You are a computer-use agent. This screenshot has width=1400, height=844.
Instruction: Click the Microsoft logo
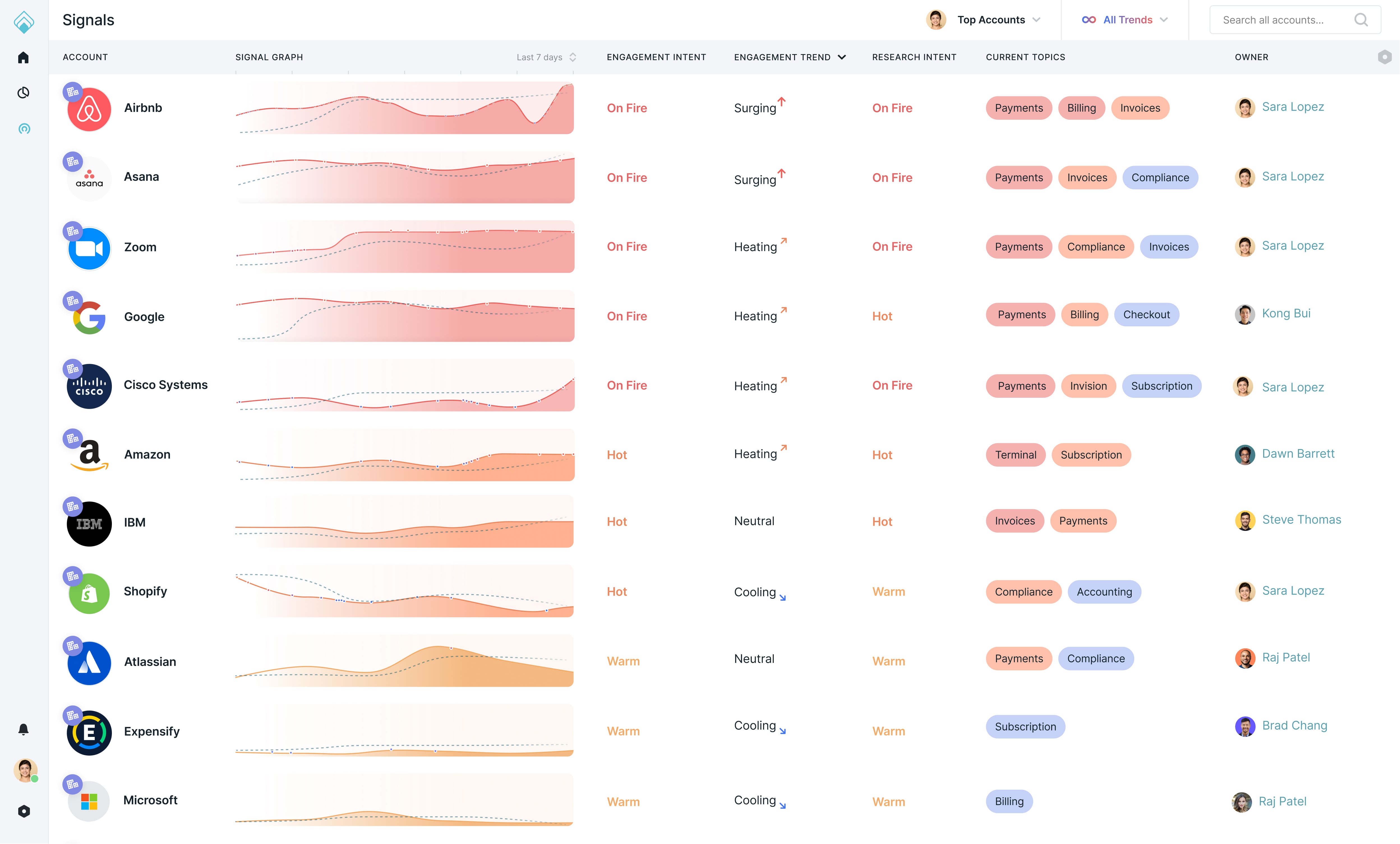pos(89,801)
